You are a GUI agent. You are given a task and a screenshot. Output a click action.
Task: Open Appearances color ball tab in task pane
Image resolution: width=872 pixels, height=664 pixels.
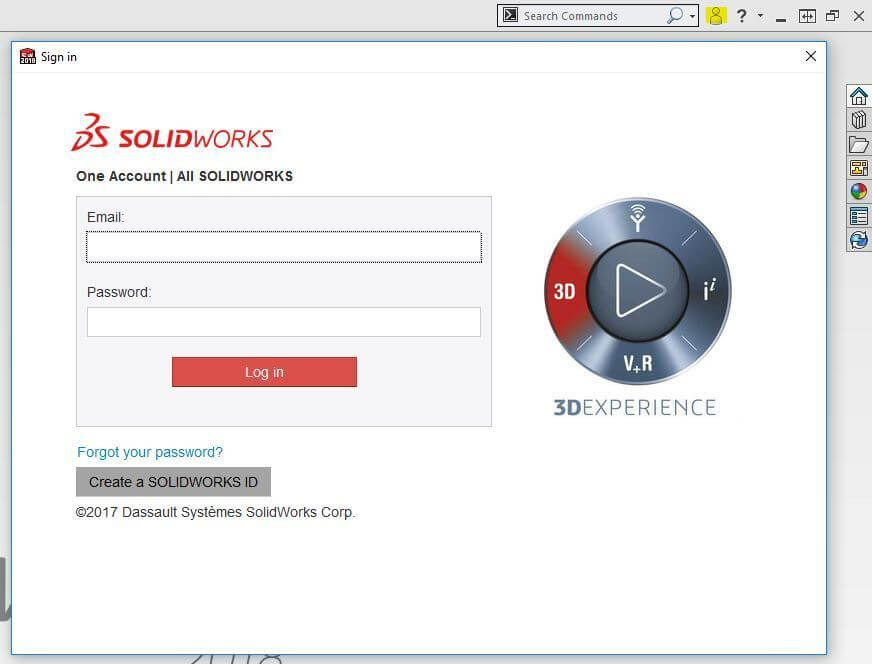[859, 191]
